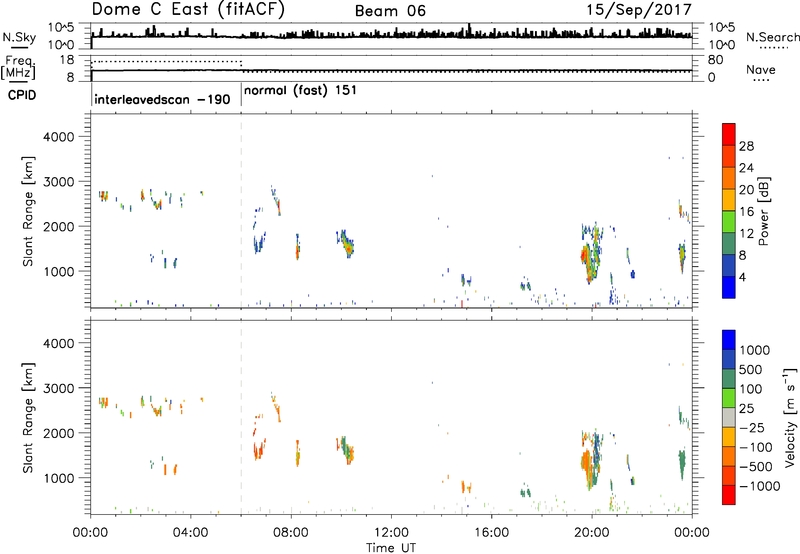Click the 'Dome C East (fitACF)' title
The image size is (800, 554).
pyautogui.click(x=188, y=10)
